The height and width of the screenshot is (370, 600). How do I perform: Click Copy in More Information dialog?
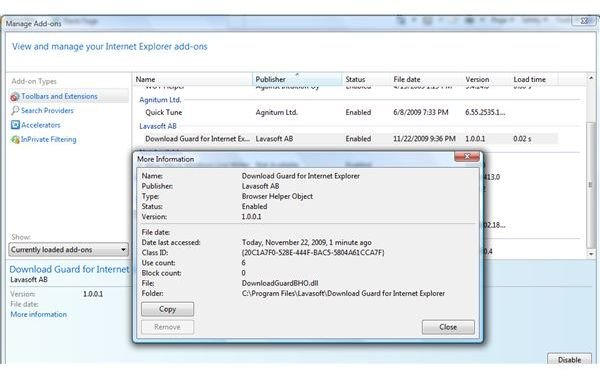[168, 309]
